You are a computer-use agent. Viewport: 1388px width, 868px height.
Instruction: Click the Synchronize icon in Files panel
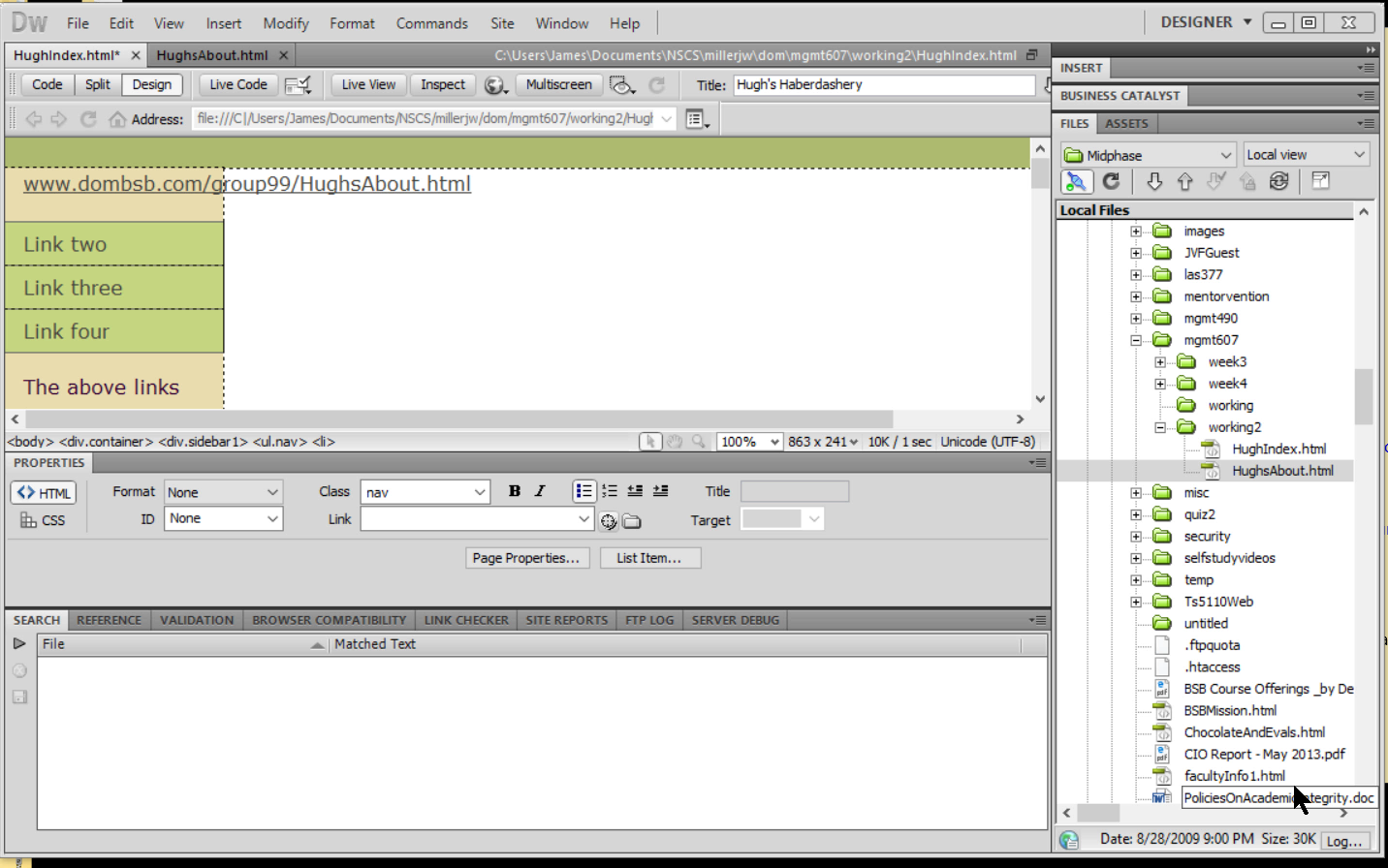point(1278,181)
